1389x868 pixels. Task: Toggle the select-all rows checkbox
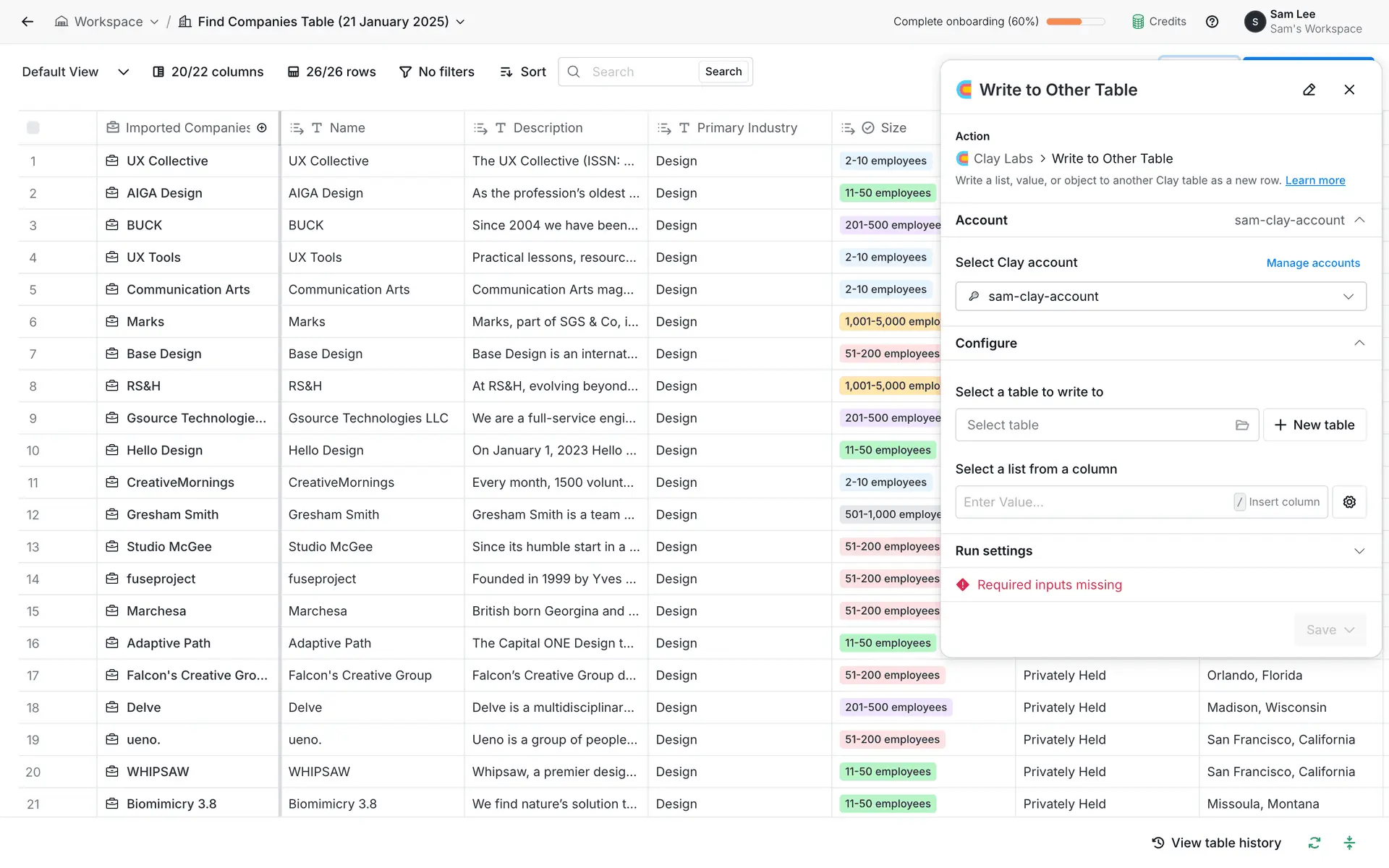click(33, 128)
